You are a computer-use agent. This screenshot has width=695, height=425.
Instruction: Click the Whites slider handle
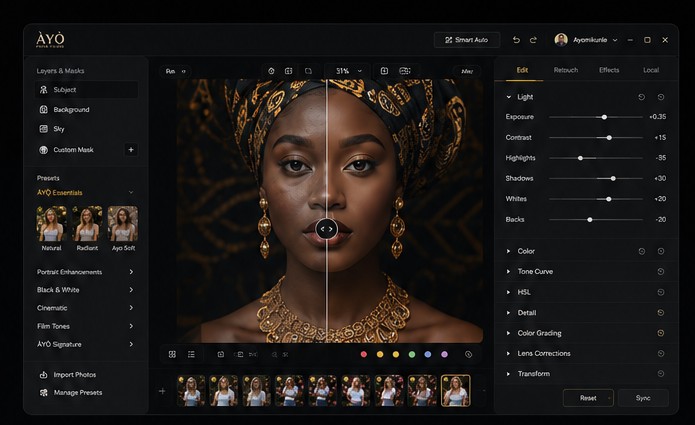pos(609,199)
